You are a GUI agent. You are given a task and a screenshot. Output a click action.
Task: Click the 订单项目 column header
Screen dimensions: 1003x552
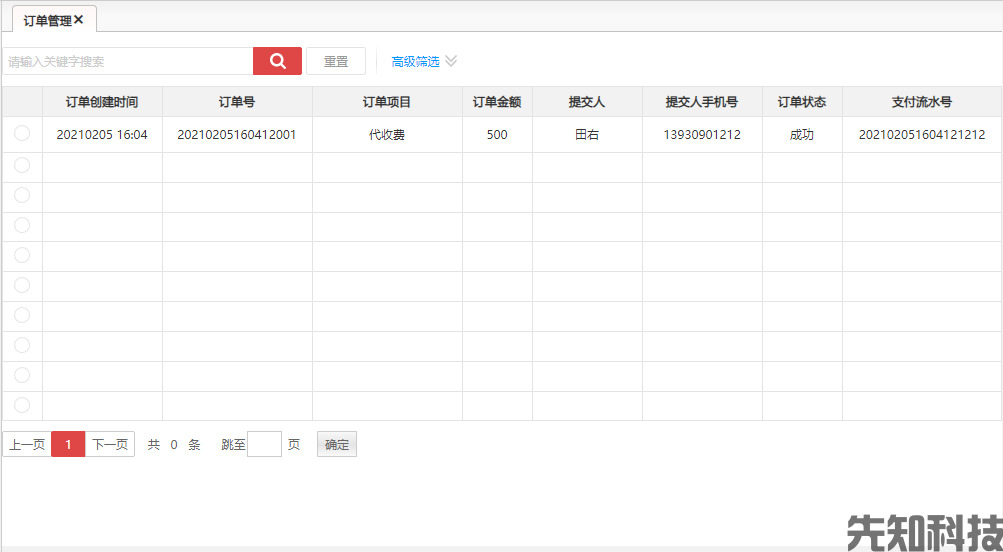[387, 102]
